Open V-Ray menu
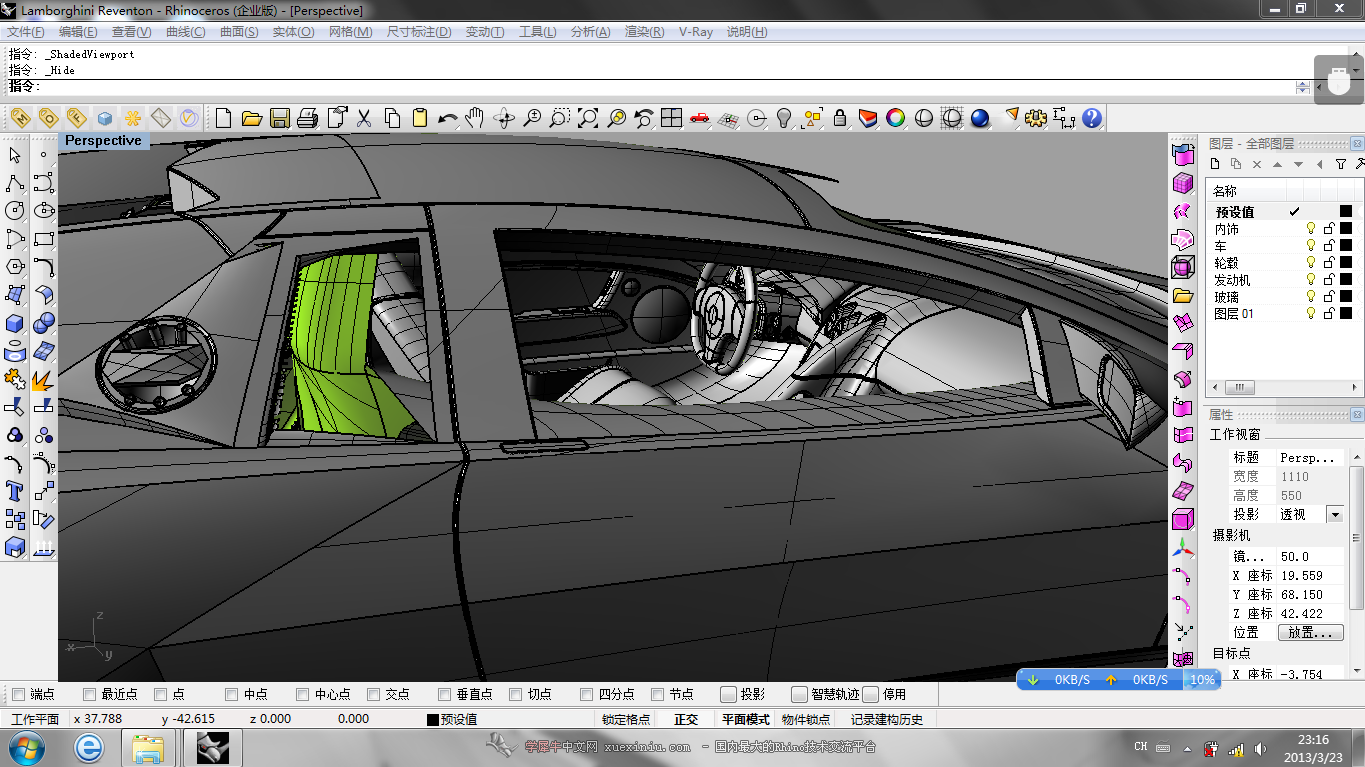1365x767 pixels. [696, 32]
